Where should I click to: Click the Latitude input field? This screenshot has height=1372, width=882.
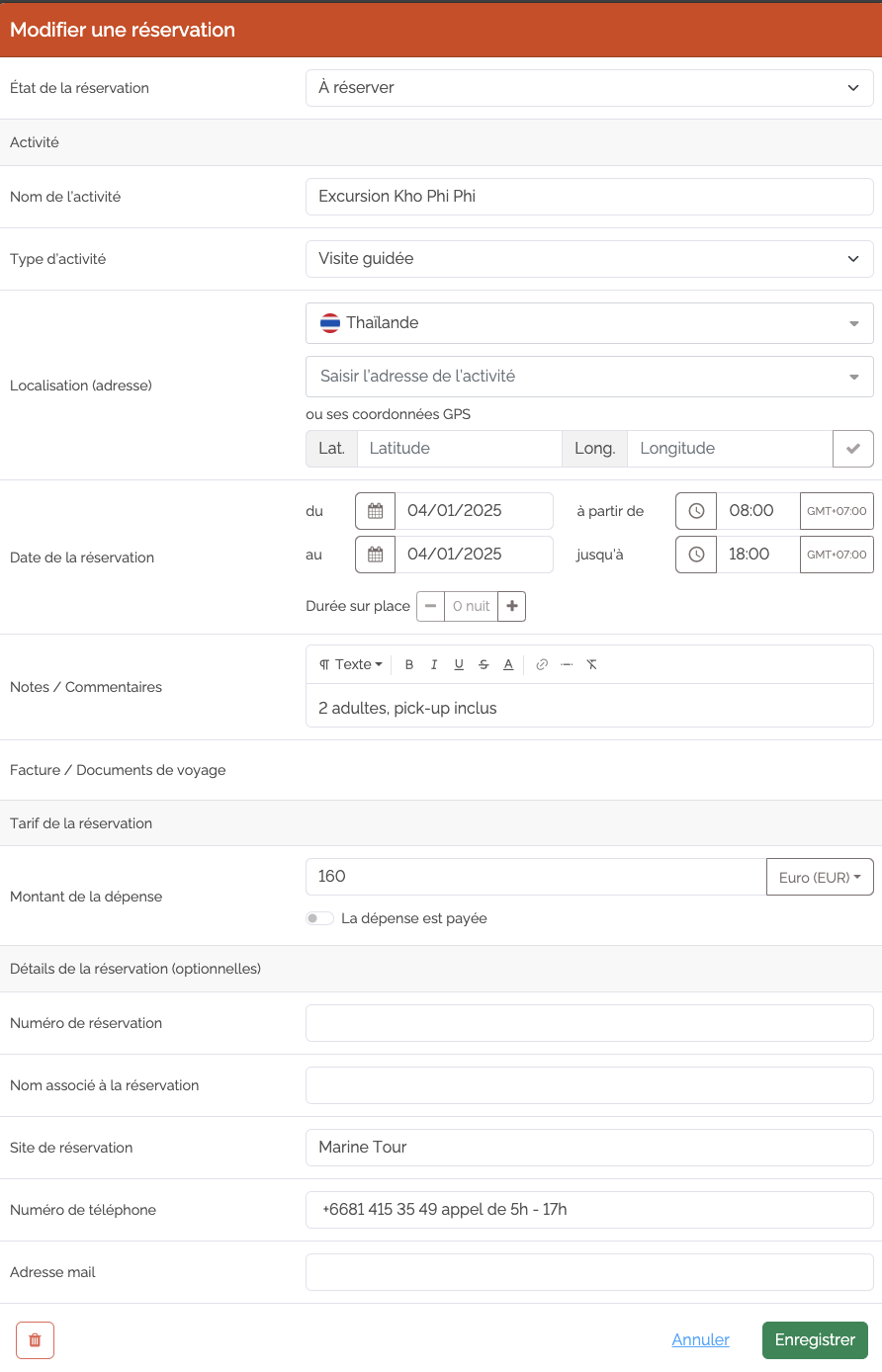pyautogui.click(x=460, y=449)
